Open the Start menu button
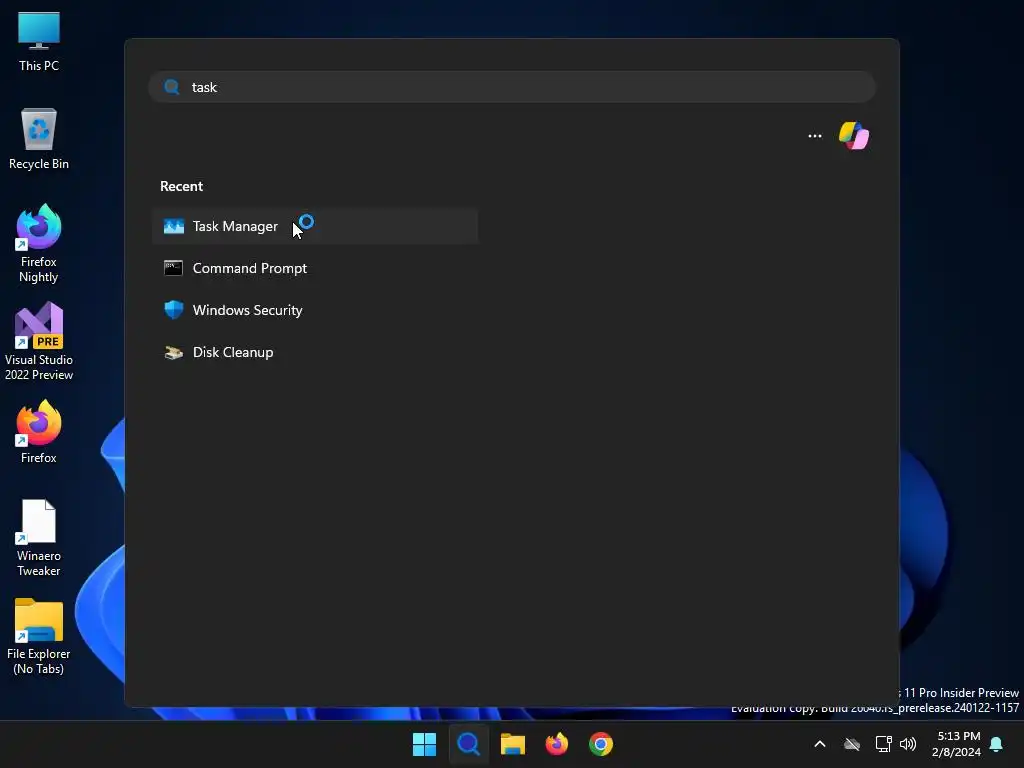This screenshot has height=768, width=1024. [424, 744]
